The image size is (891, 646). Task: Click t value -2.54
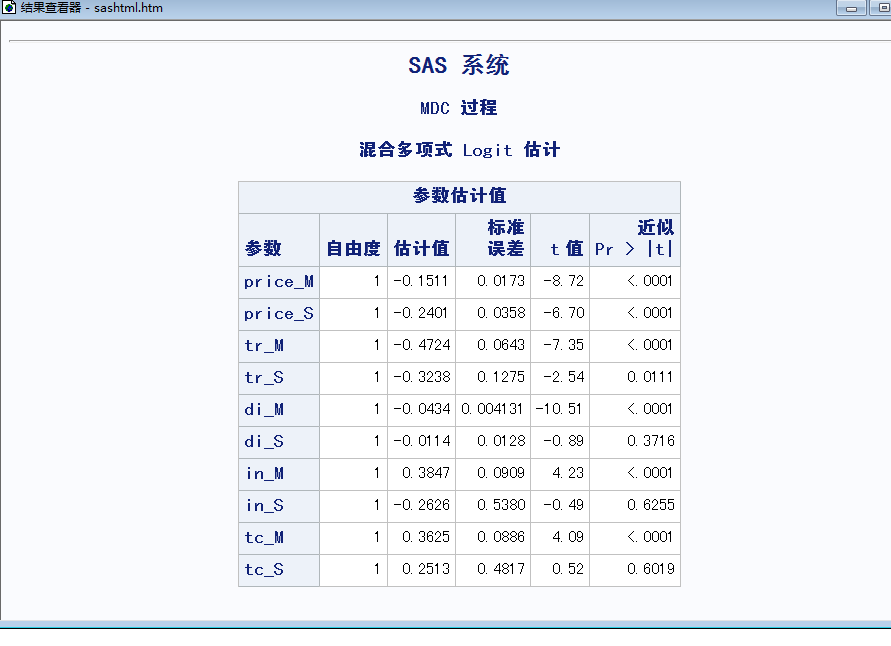coord(563,377)
